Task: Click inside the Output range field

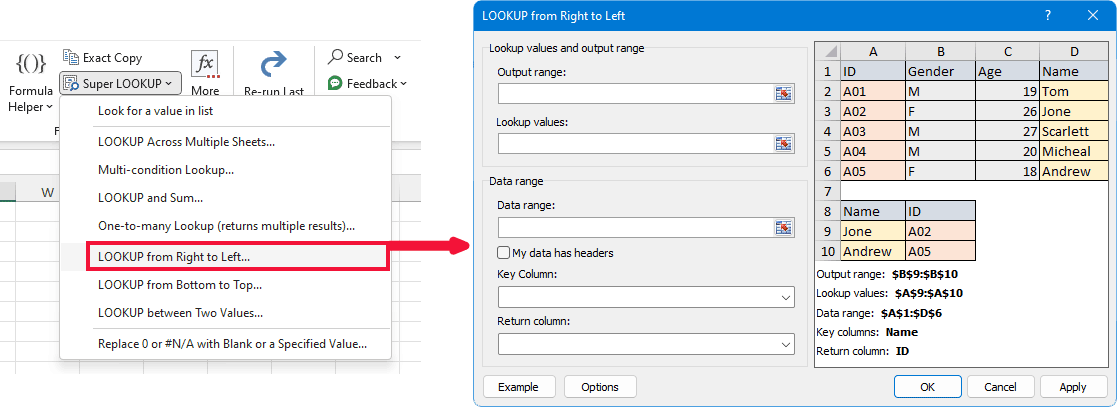Action: [633, 93]
